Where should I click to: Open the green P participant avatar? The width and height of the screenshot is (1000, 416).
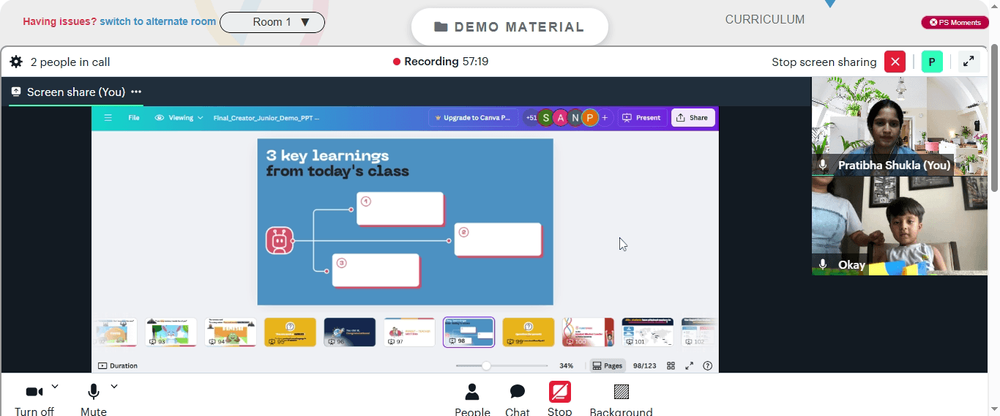932,62
